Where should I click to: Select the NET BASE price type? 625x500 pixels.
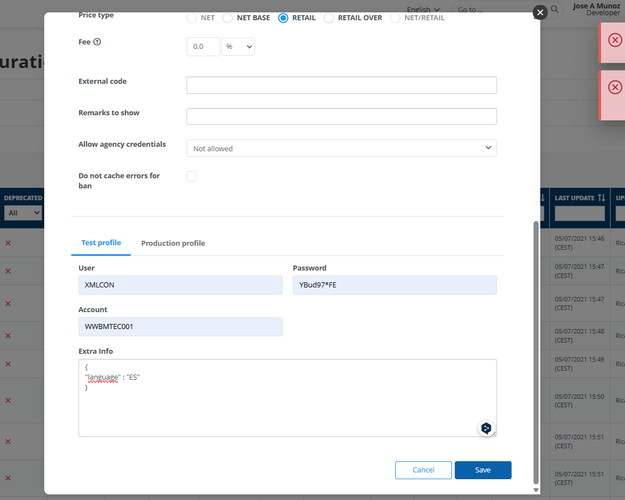[x=228, y=18]
